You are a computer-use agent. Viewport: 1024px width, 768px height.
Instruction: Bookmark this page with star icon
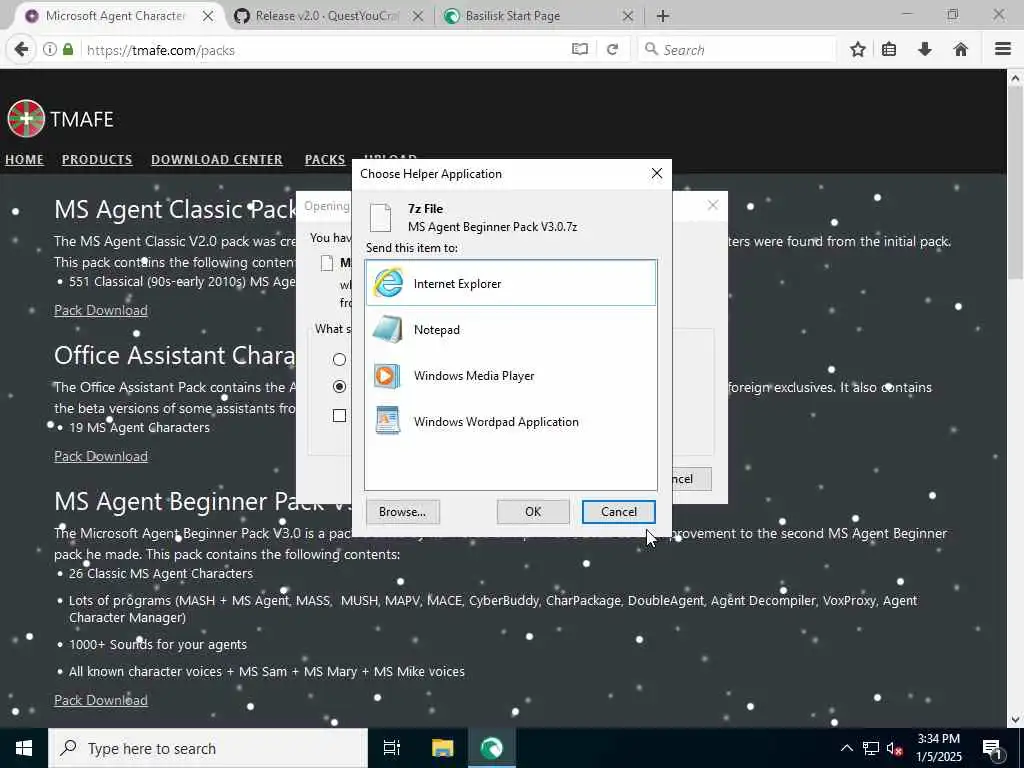[858, 50]
